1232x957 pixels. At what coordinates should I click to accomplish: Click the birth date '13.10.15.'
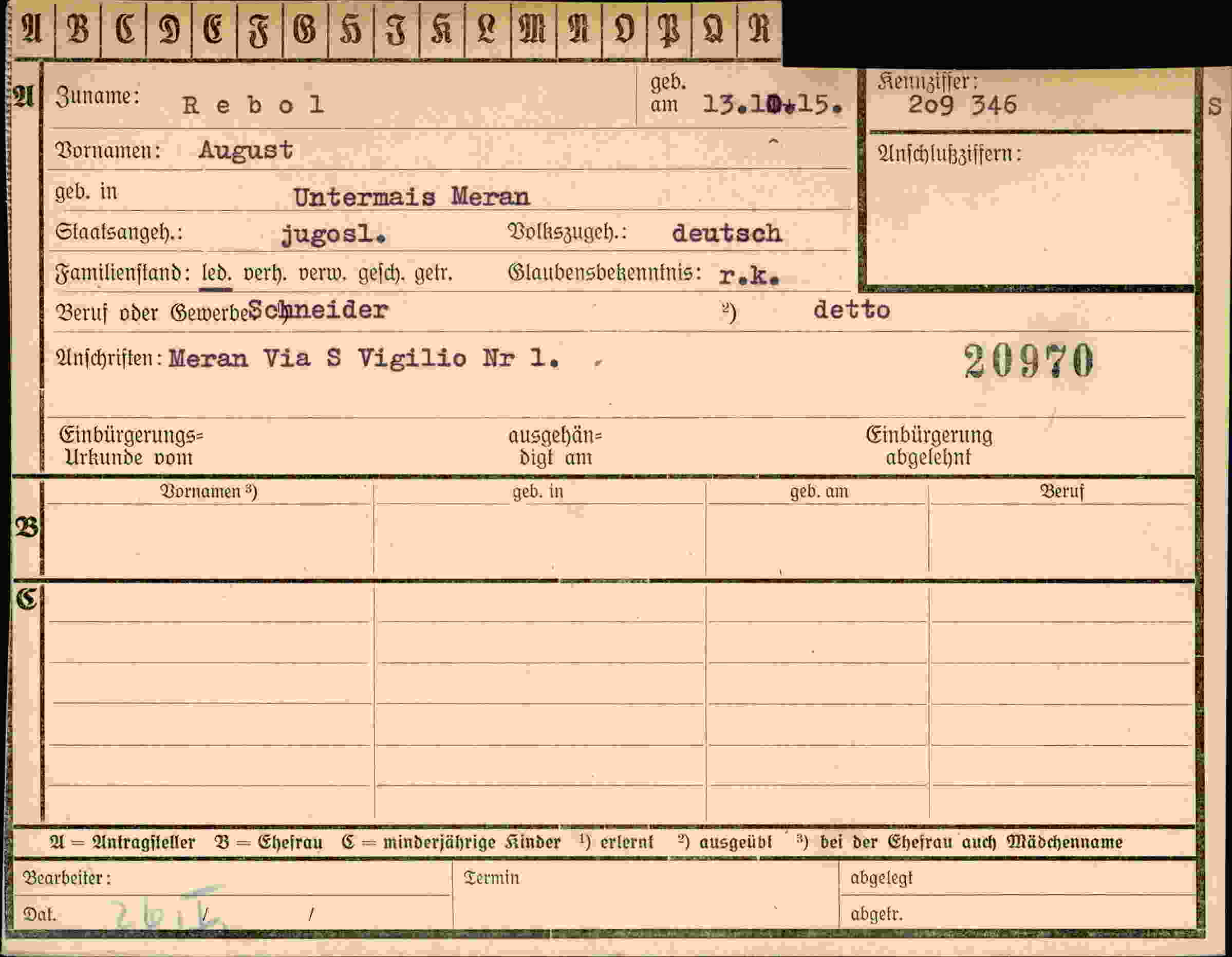point(773,104)
